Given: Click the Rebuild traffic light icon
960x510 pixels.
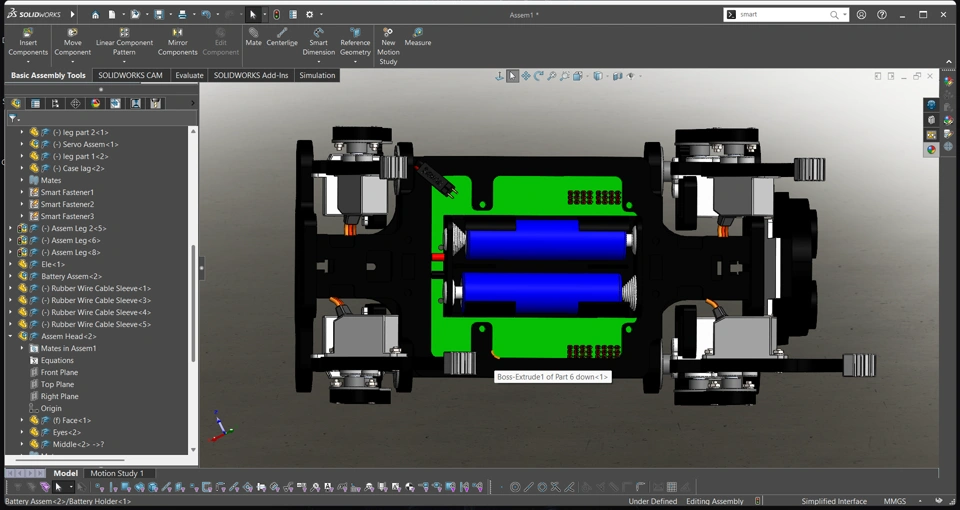Looking at the screenshot, I should (x=277, y=15).
